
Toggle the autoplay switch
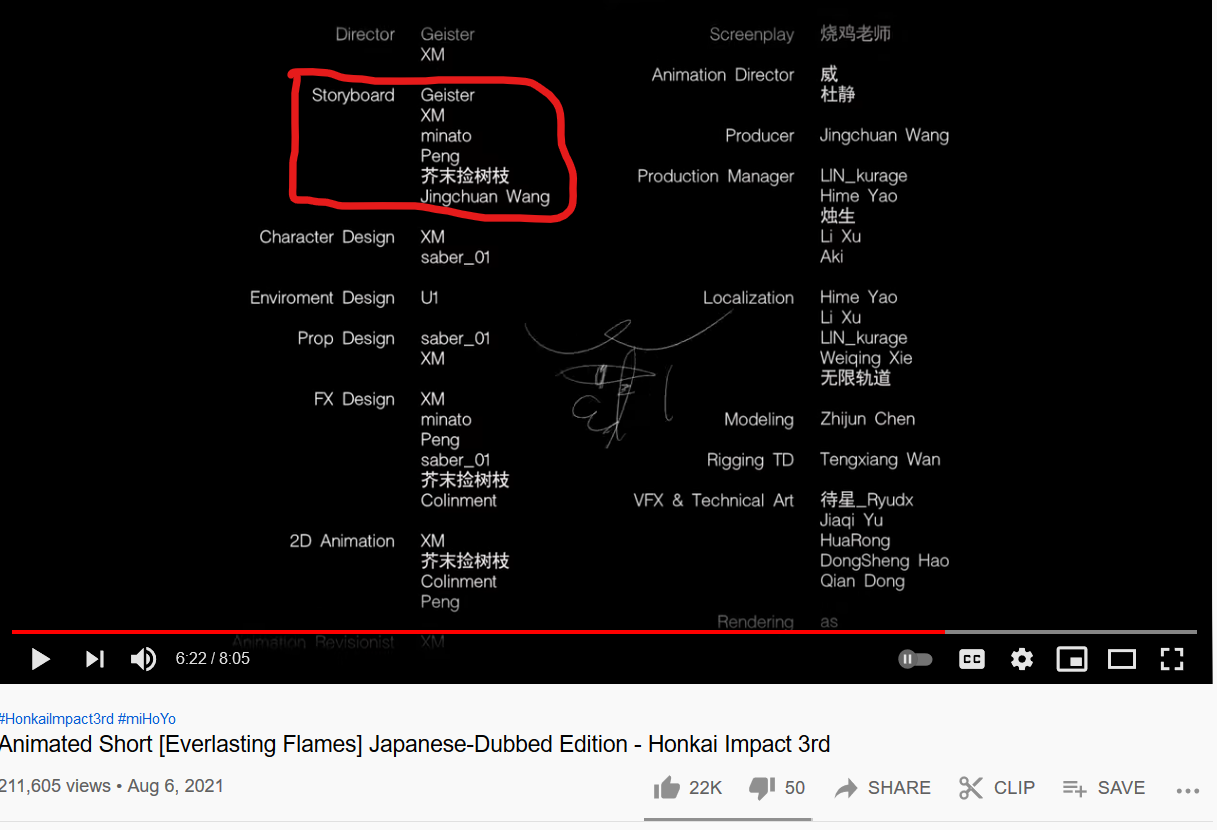point(915,659)
